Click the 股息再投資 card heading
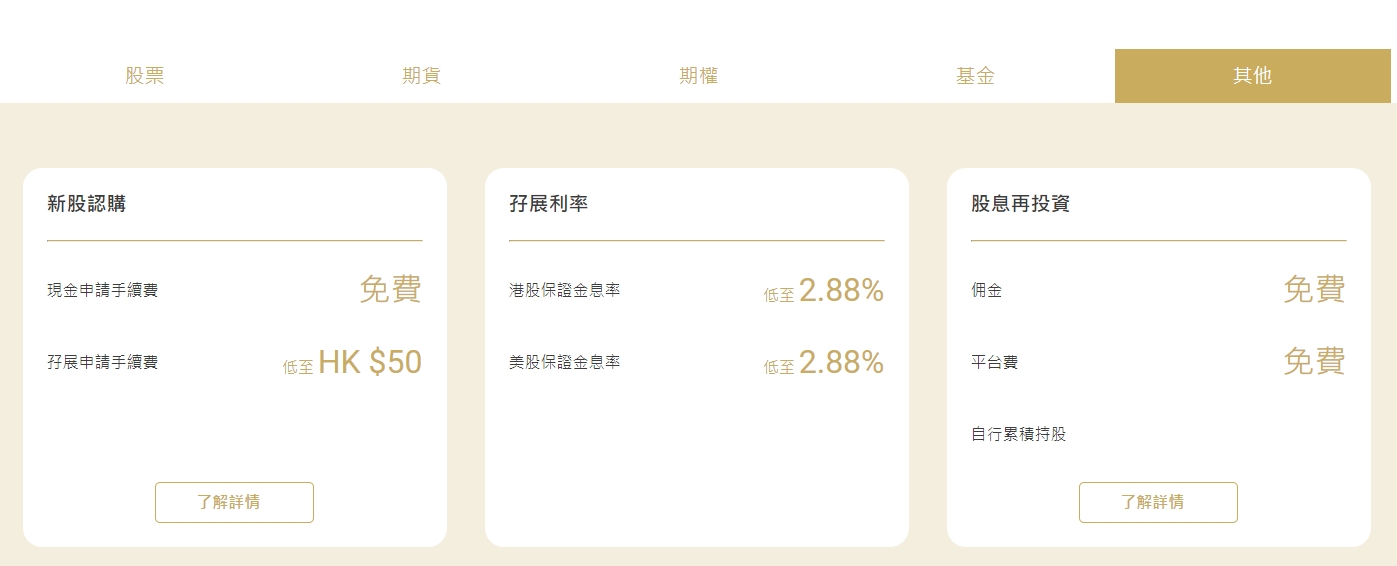The image size is (1397, 566). click(1020, 204)
